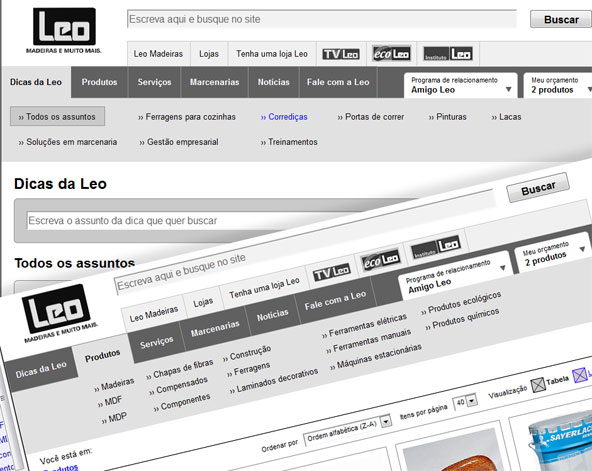Open Soluções em marcenaria topic

[x=68, y=142]
